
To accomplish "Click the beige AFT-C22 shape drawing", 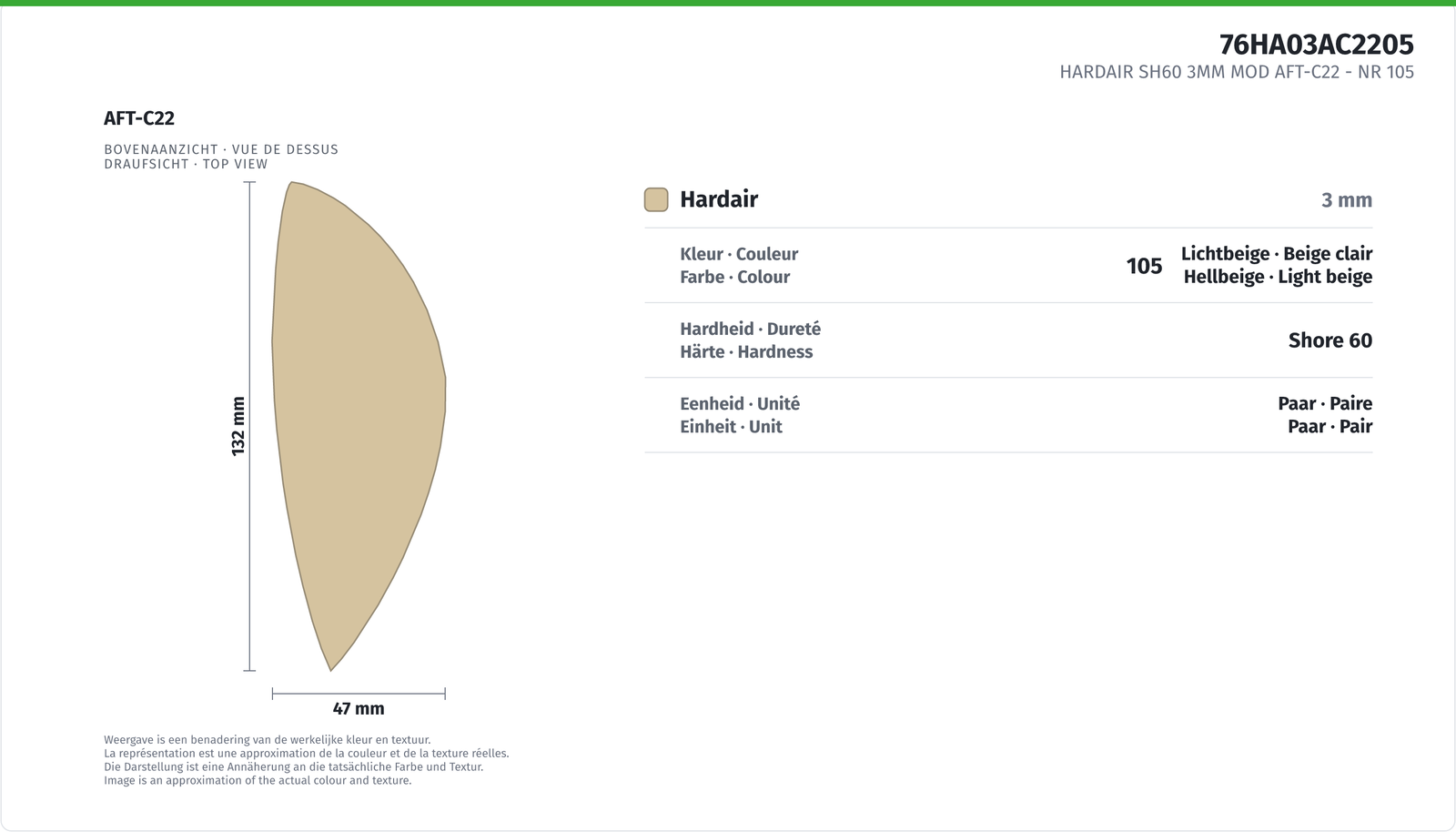I will [359, 426].
